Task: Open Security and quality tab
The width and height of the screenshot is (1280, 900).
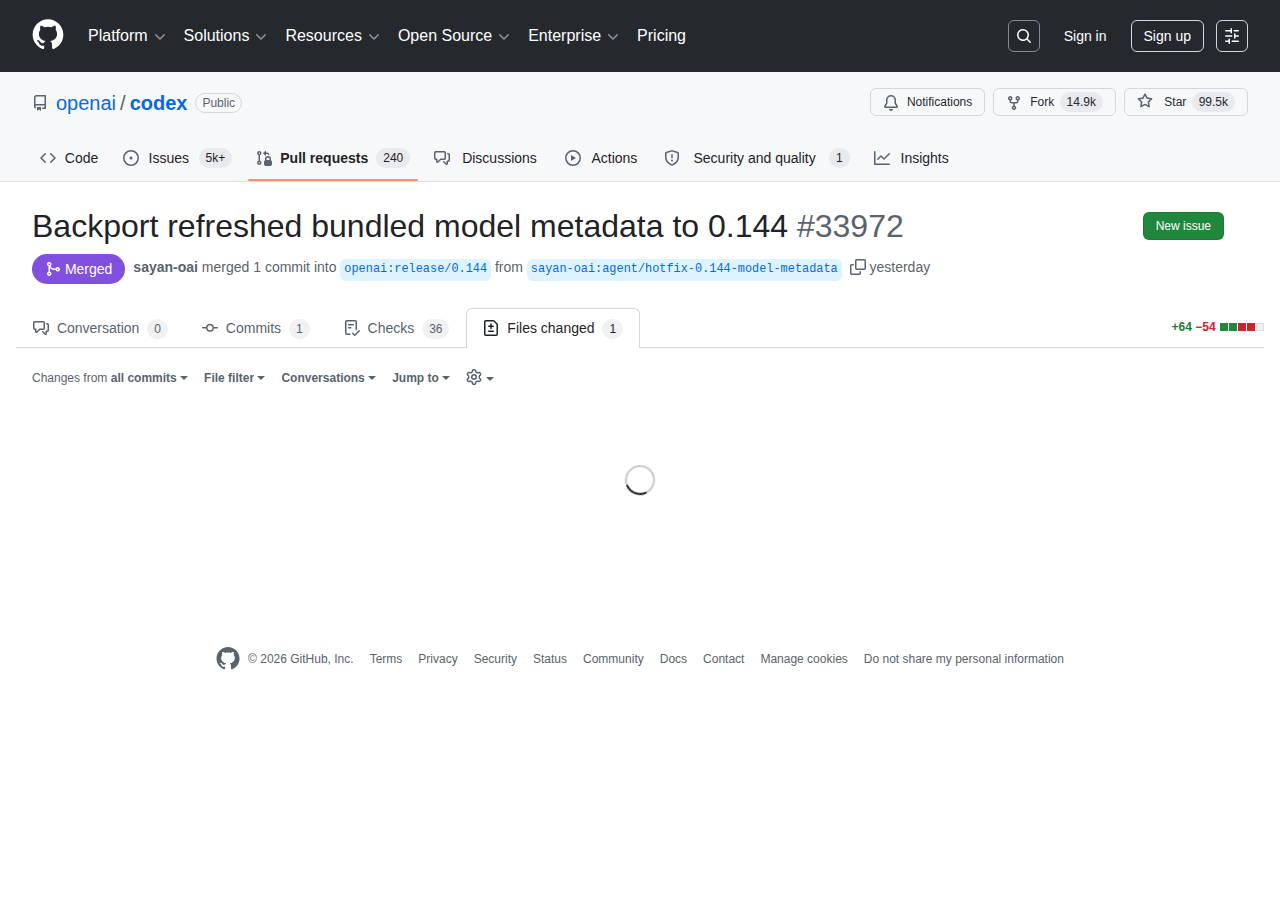Action: click(757, 158)
